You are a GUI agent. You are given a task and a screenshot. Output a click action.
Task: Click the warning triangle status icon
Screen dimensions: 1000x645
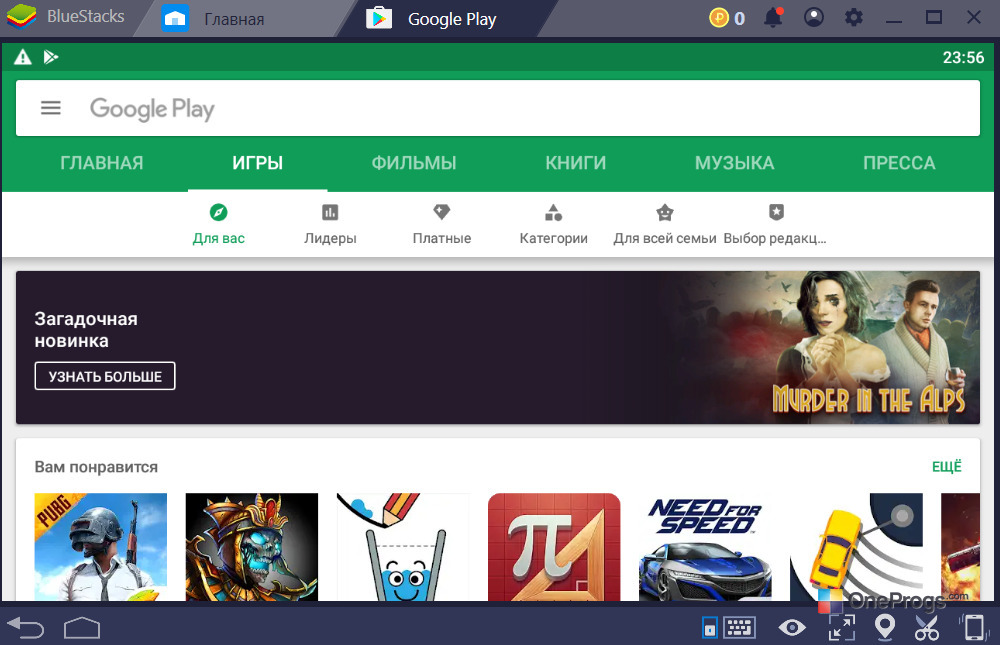click(23, 57)
